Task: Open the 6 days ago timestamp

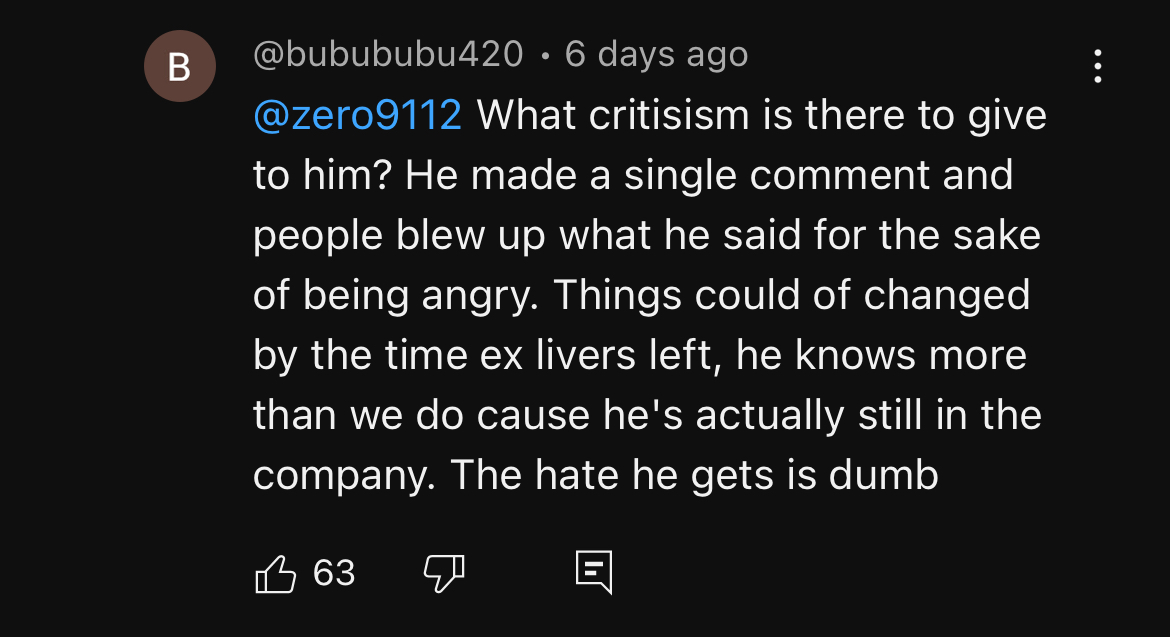Action: click(656, 54)
